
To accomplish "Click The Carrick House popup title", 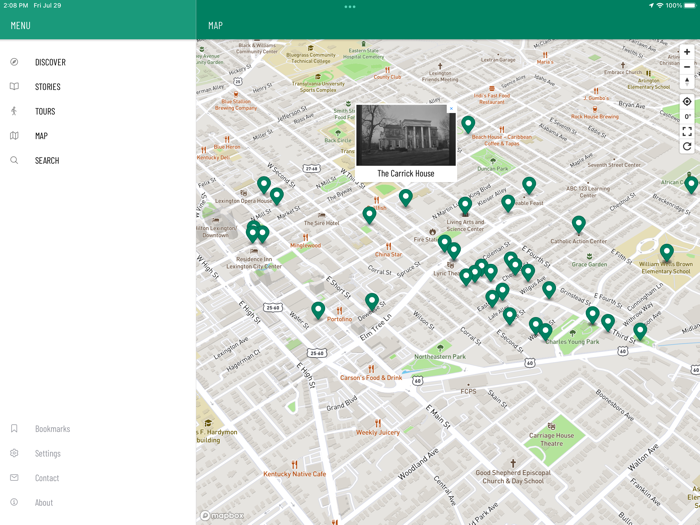I will [x=406, y=174].
